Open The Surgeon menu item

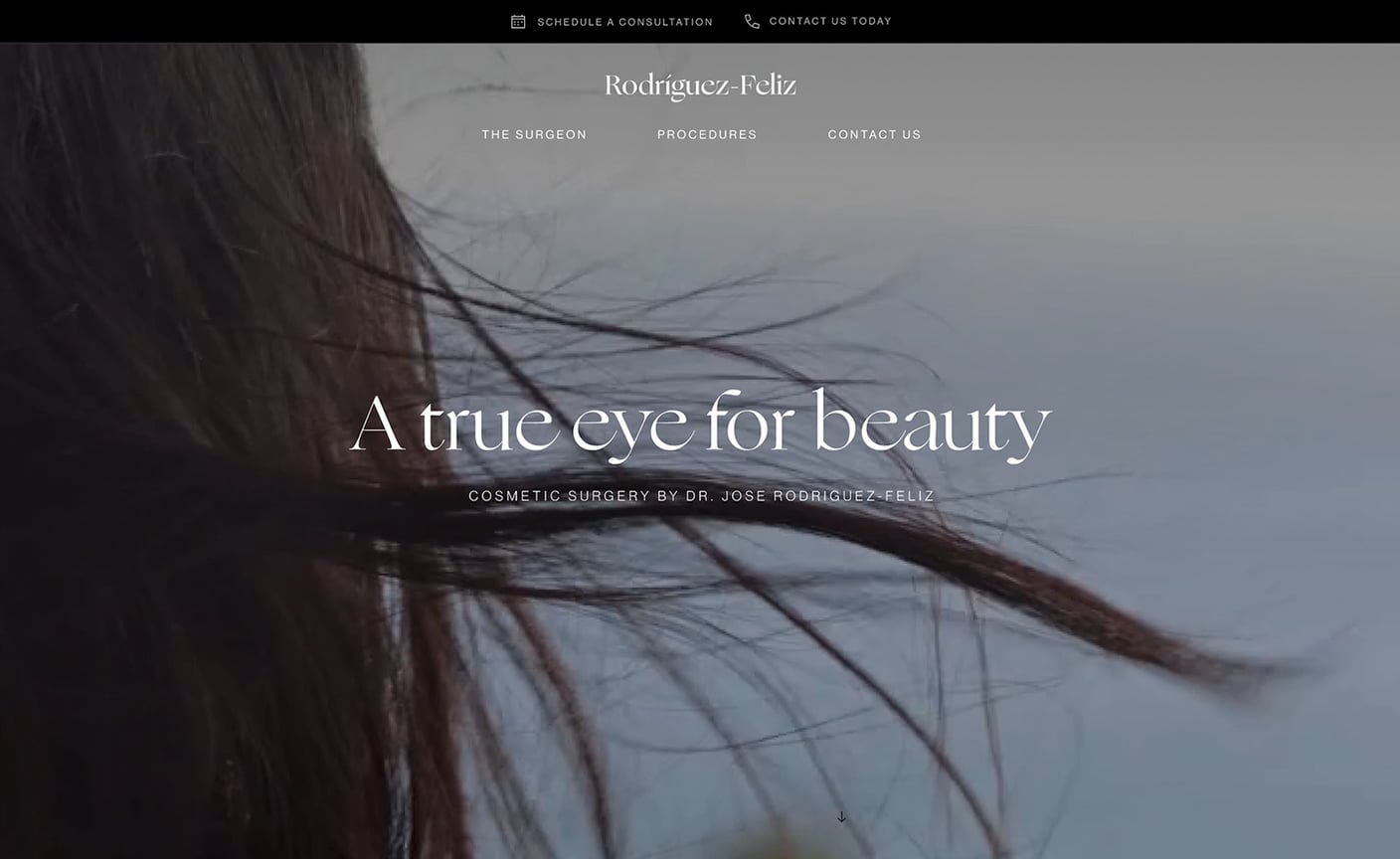534,134
